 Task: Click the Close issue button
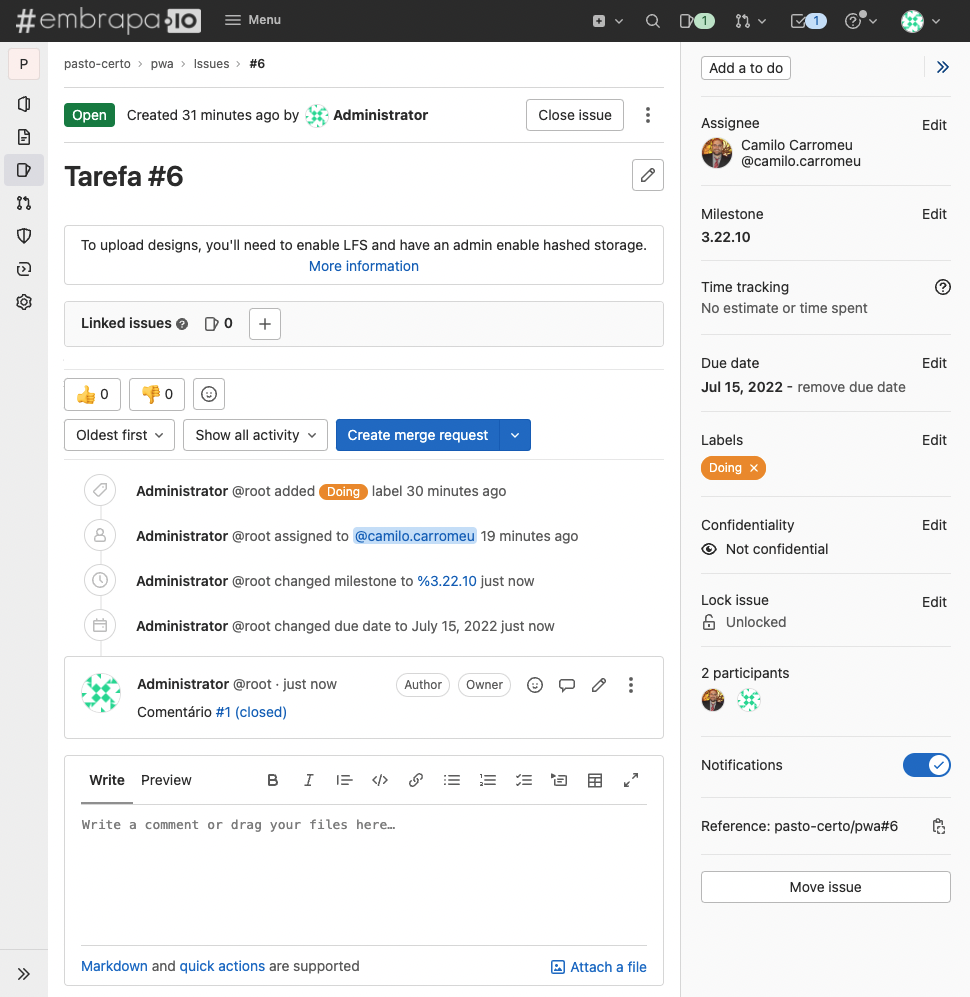click(x=575, y=115)
